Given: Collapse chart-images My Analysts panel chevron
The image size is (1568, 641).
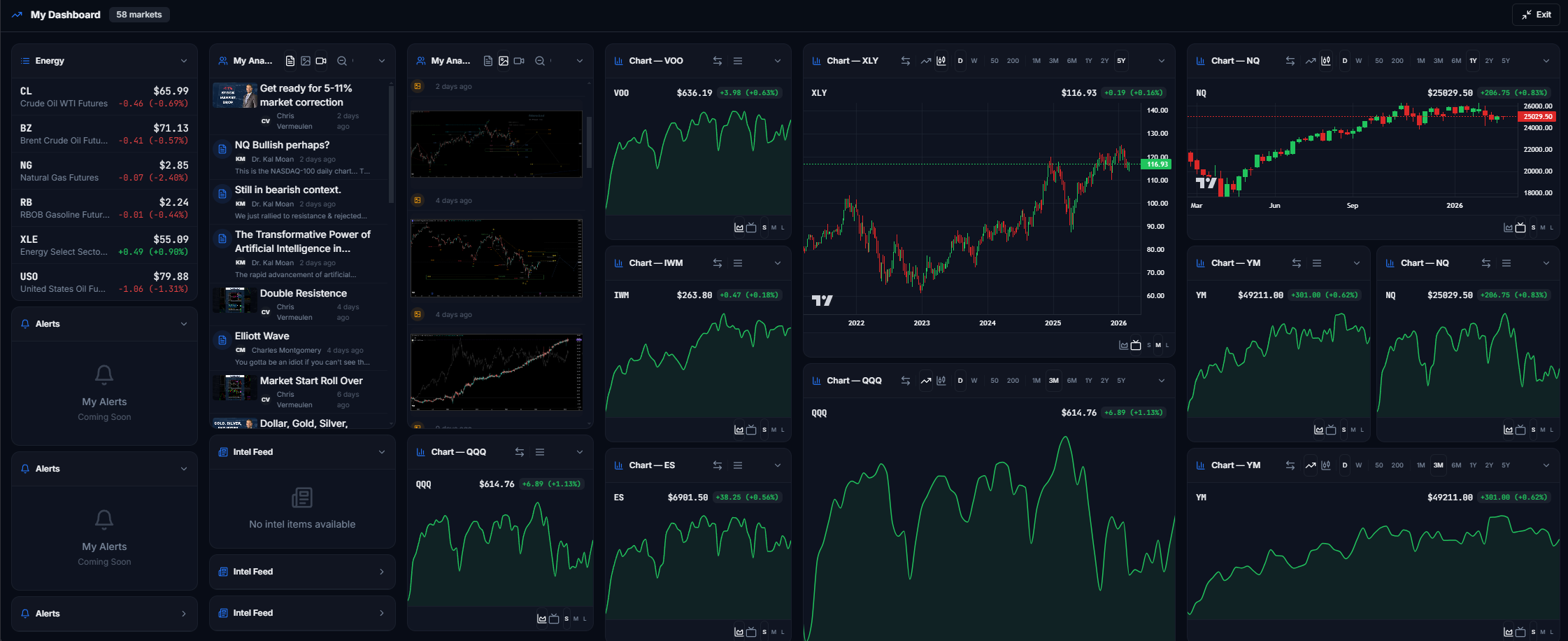Looking at the screenshot, I should pos(580,61).
